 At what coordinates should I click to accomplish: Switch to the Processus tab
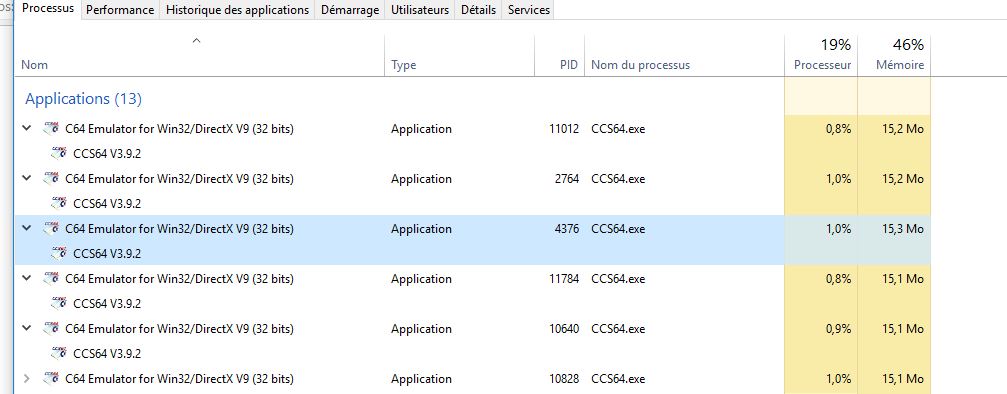(x=48, y=10)
